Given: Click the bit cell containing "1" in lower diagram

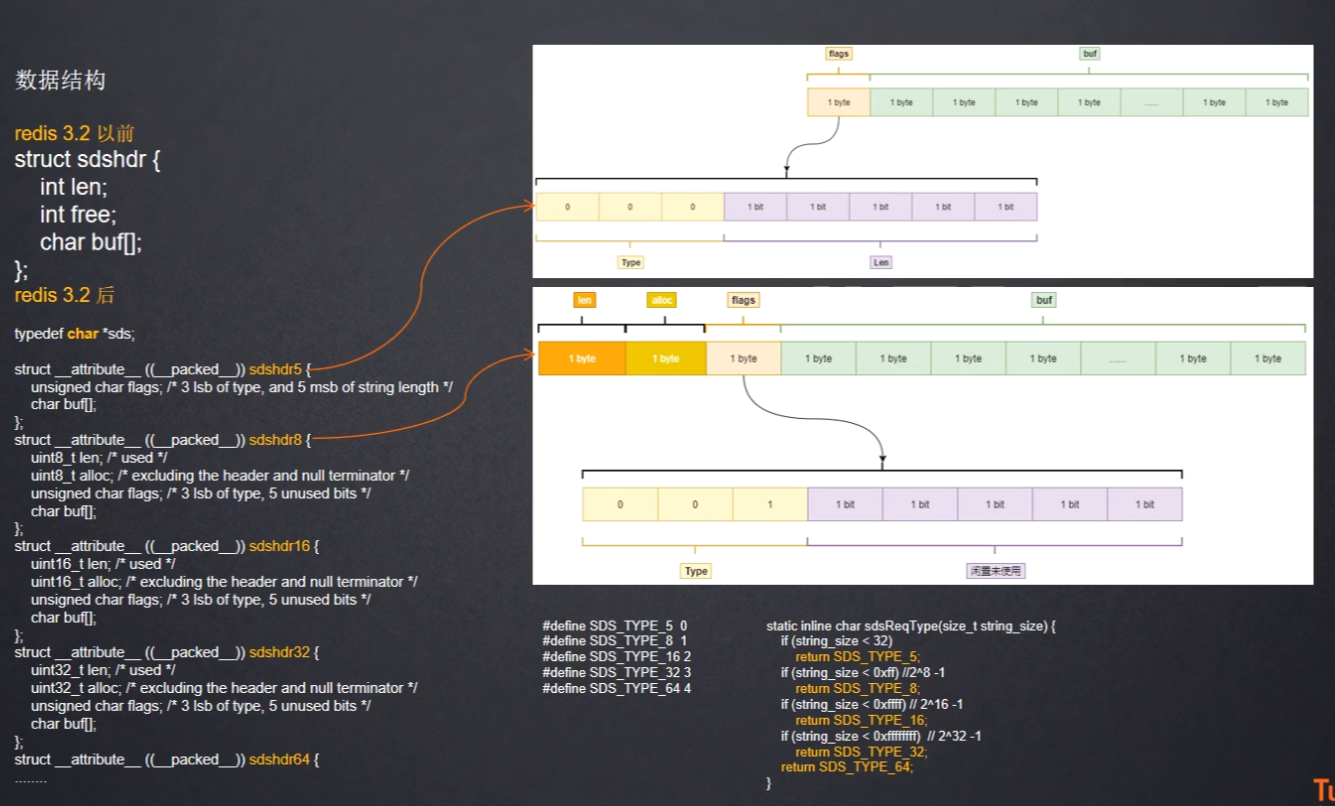Looking at the screenshot, I should [x=770, y=504].
